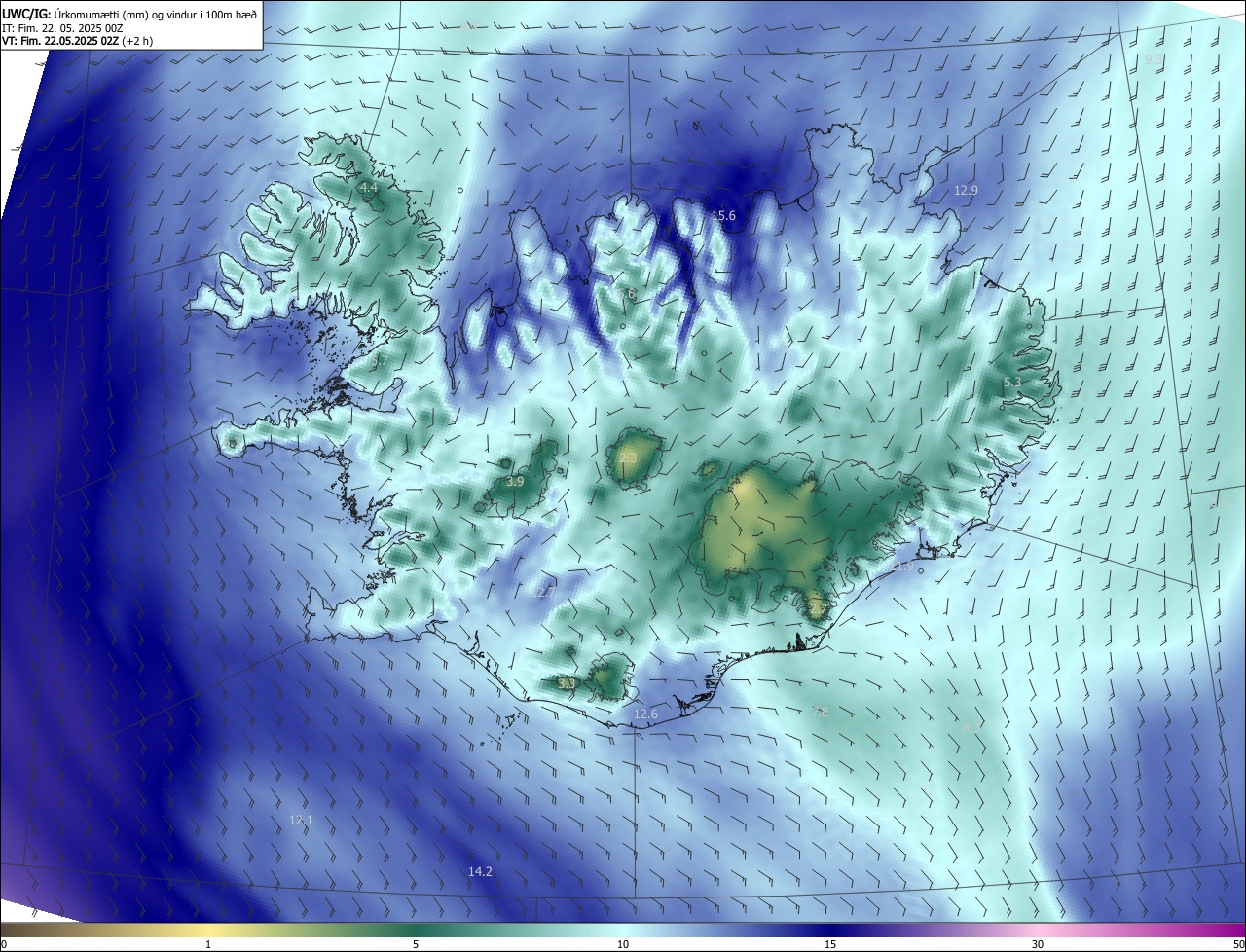The height and width of the screenshot is (952, 1246).
Task: Click the colour scale label '5'
Action: point(416,945)
